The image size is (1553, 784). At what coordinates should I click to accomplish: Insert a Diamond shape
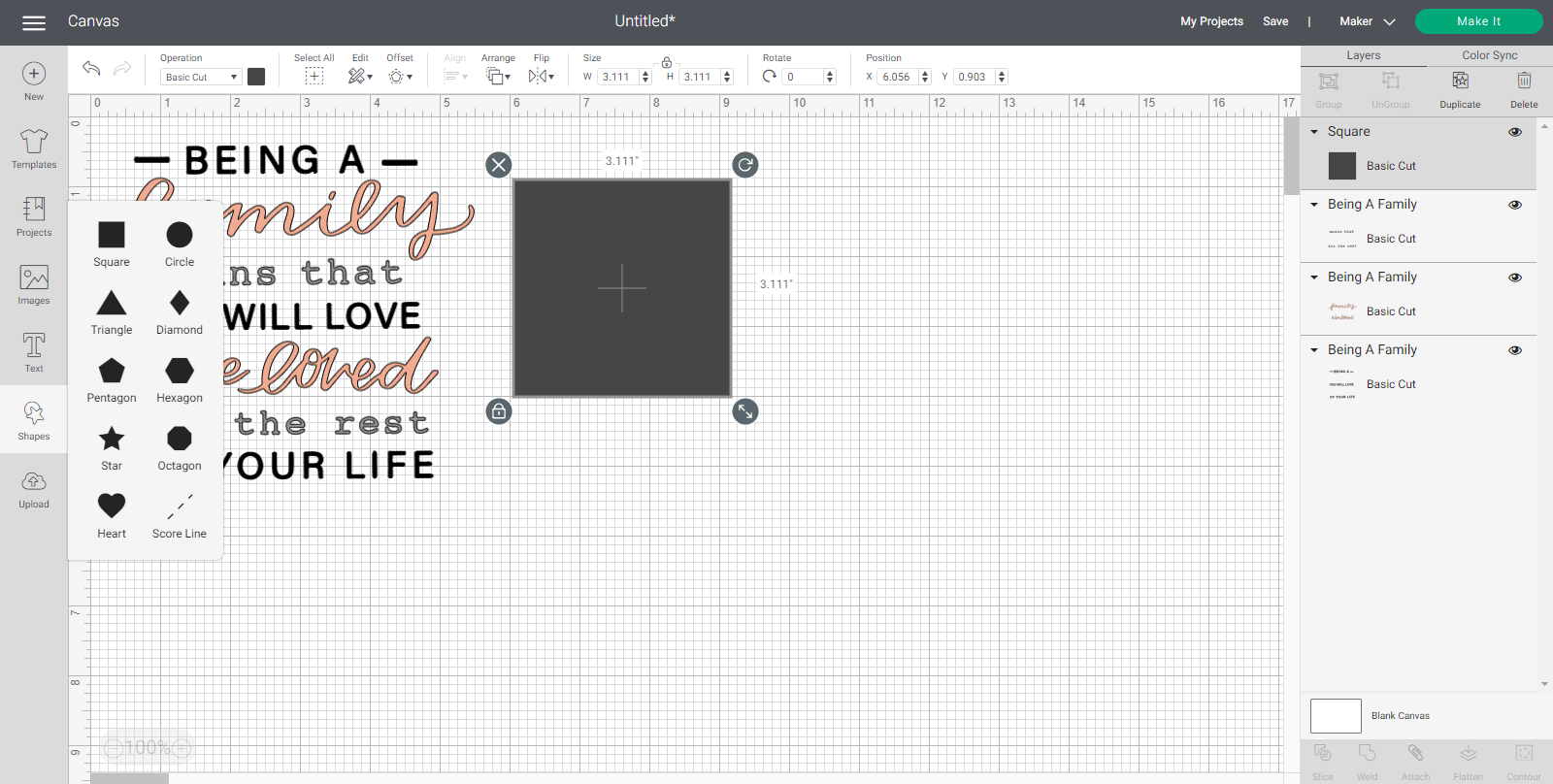(x=180, y=312)
